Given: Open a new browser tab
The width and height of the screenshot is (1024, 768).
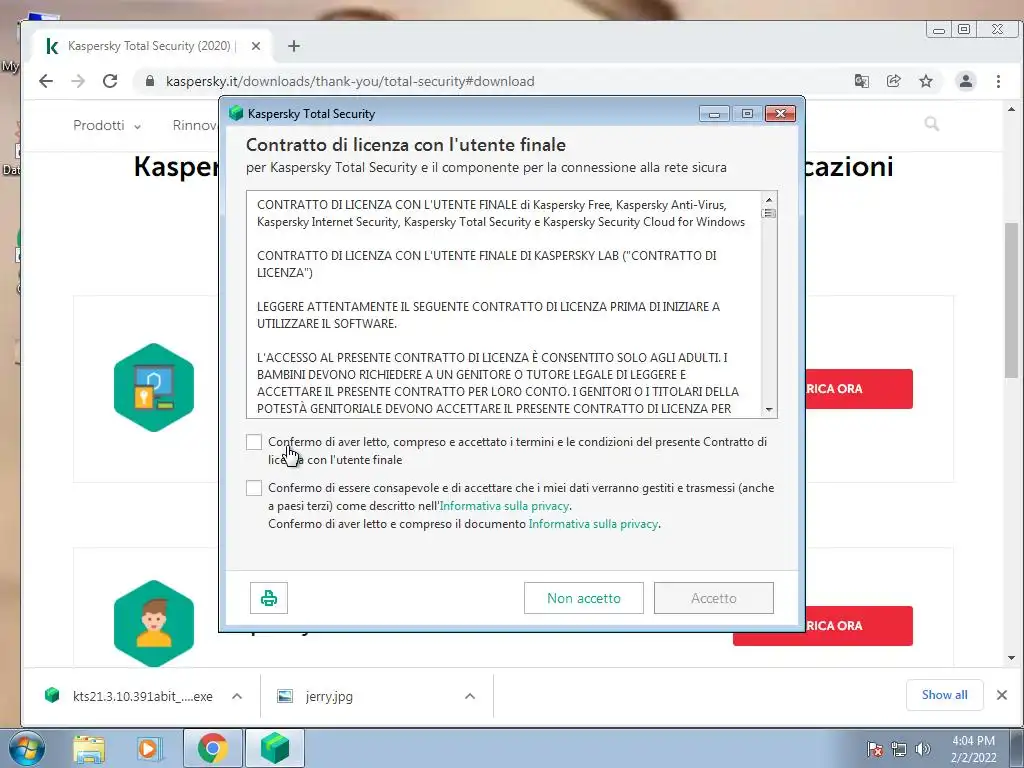Looking at the screenshot, I should tap(294, 46).
